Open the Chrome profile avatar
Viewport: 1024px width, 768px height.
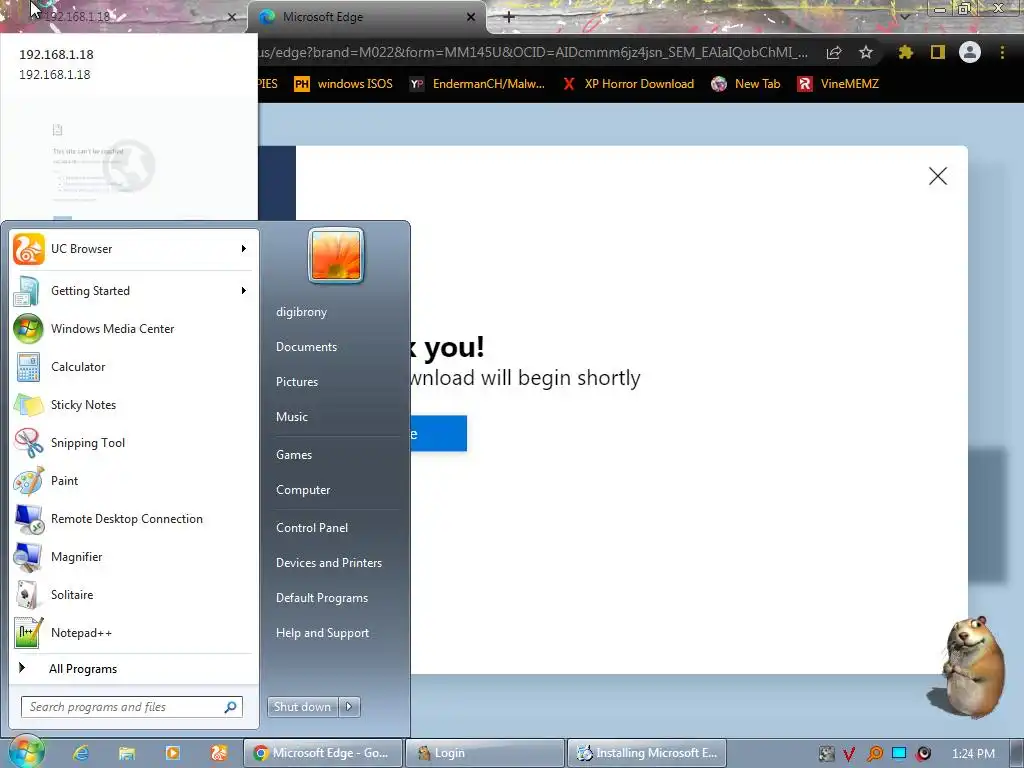(970, 52)
